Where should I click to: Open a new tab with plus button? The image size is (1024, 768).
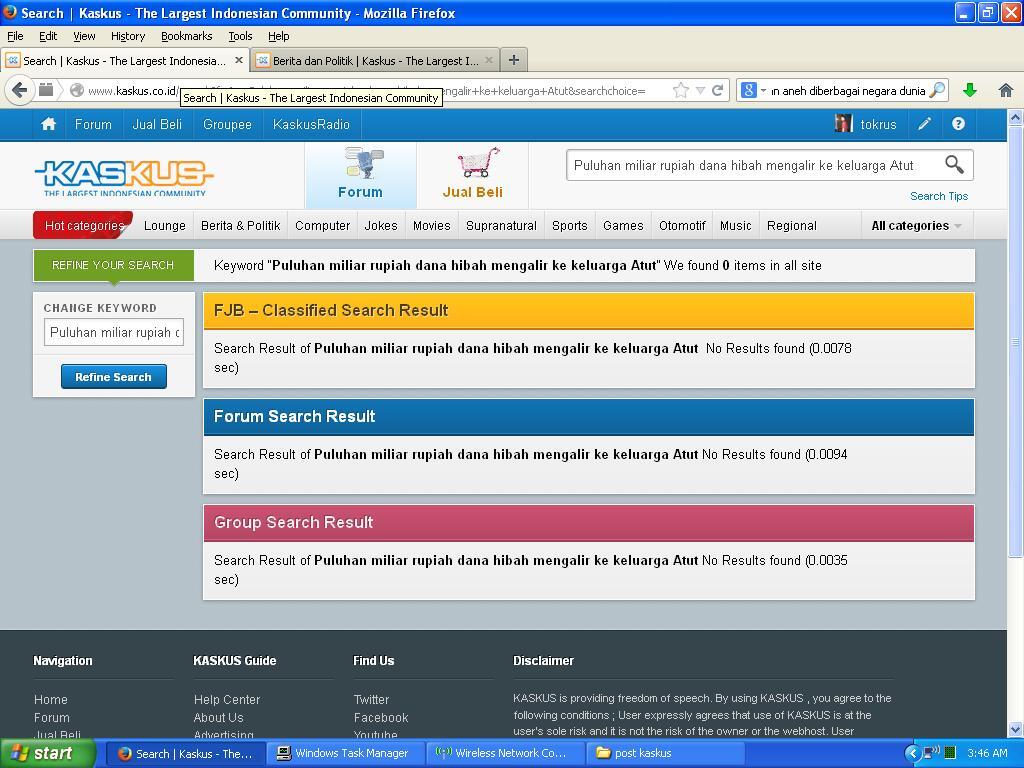click(514, 60)
